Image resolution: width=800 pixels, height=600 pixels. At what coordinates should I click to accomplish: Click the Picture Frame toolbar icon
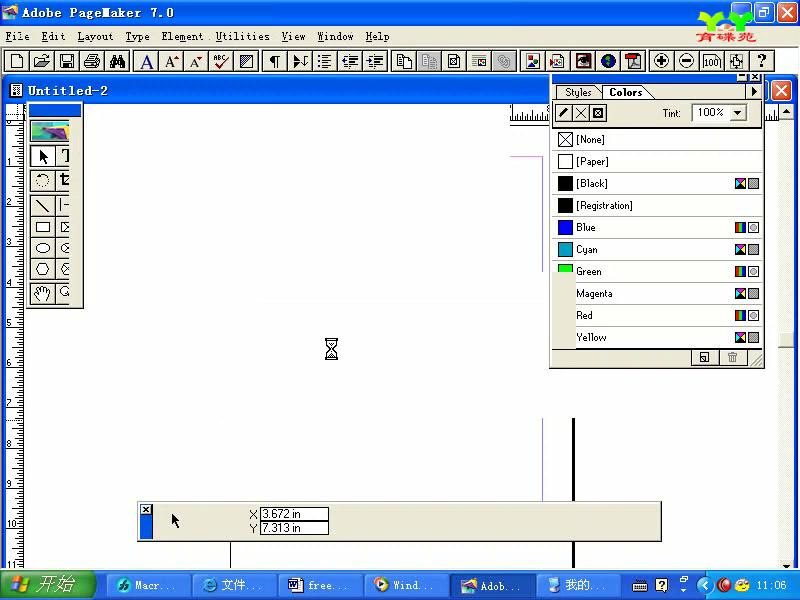tap(454, 62)
